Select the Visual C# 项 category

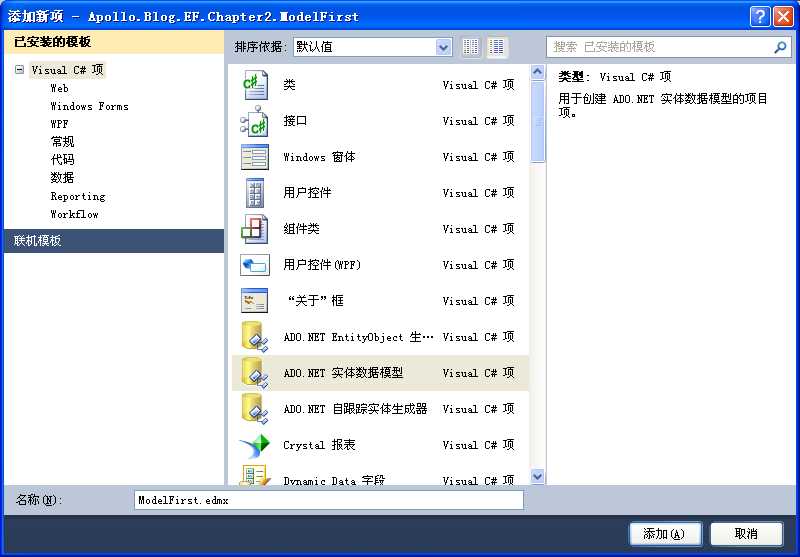(x=67, y=69)
